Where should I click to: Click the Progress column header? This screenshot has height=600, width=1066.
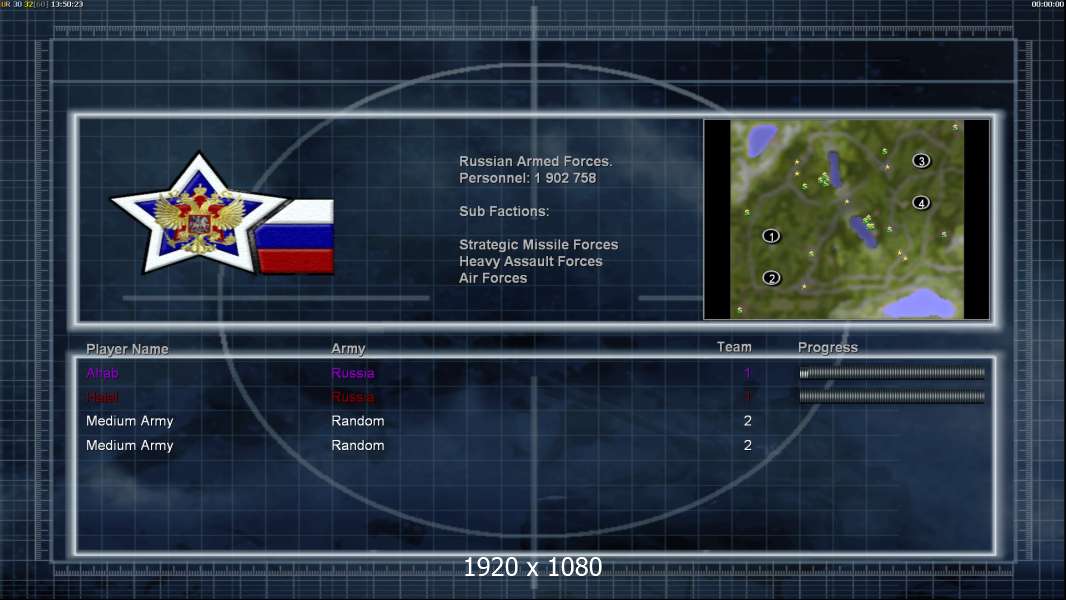[827, 347]
